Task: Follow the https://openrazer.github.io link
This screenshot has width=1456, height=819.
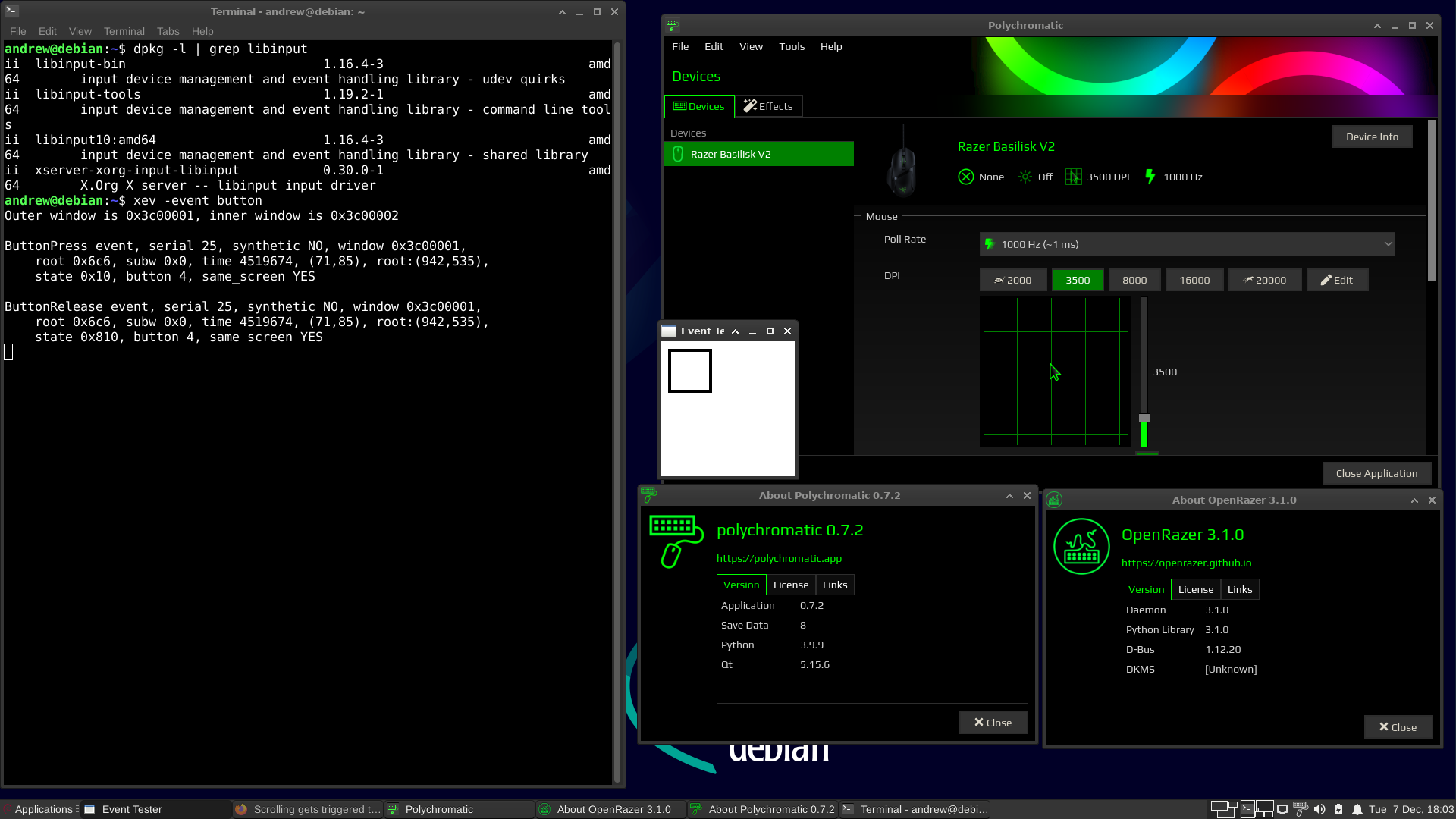Action: point(1187,563)
